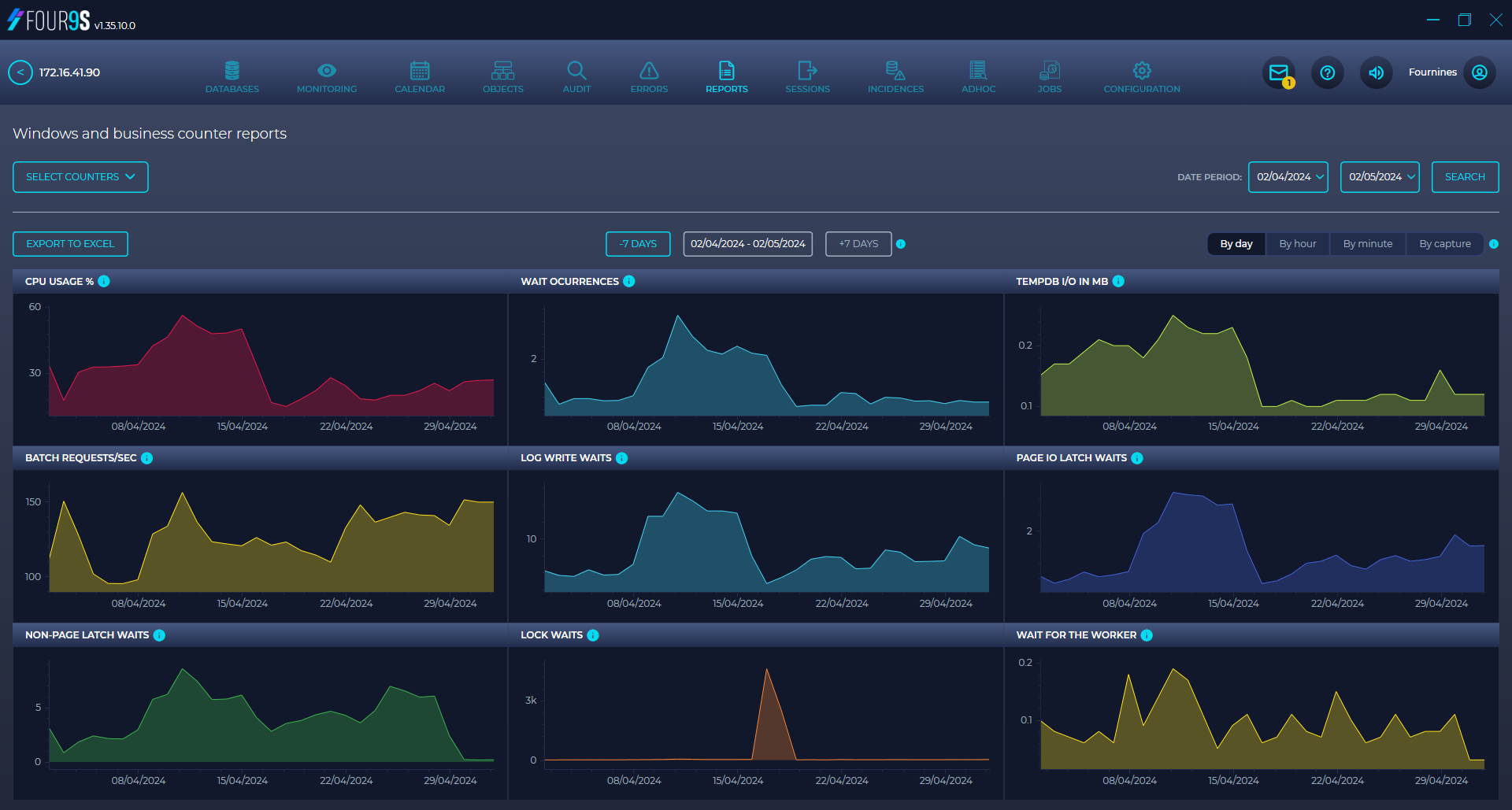
Task: Click the EXPORT TO EXCEL button
Action: point(70,244)
